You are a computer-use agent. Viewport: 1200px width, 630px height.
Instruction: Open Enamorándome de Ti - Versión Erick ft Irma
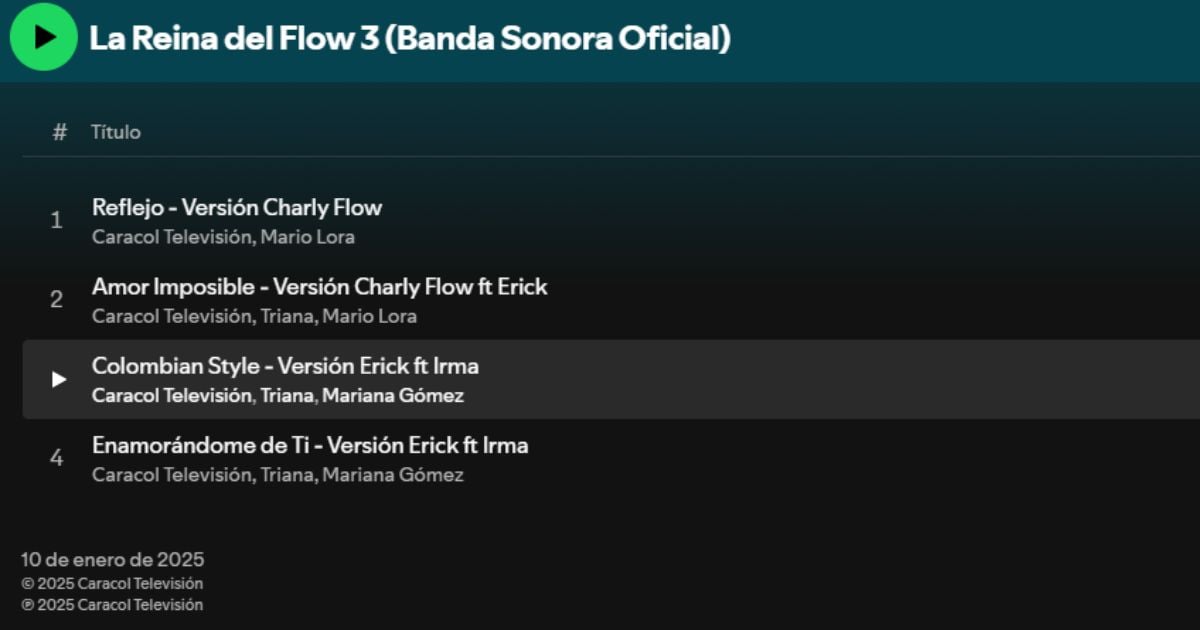pos(310,445)
